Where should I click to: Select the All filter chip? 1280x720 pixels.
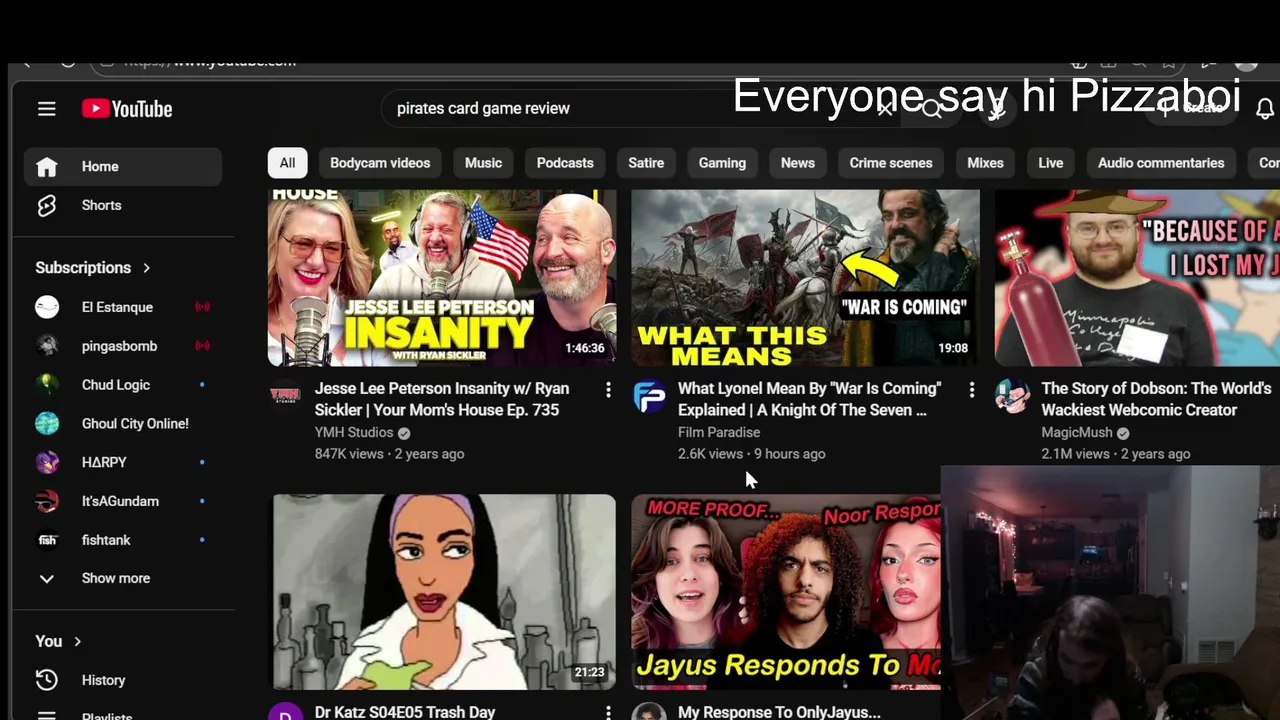coord(287,163)
